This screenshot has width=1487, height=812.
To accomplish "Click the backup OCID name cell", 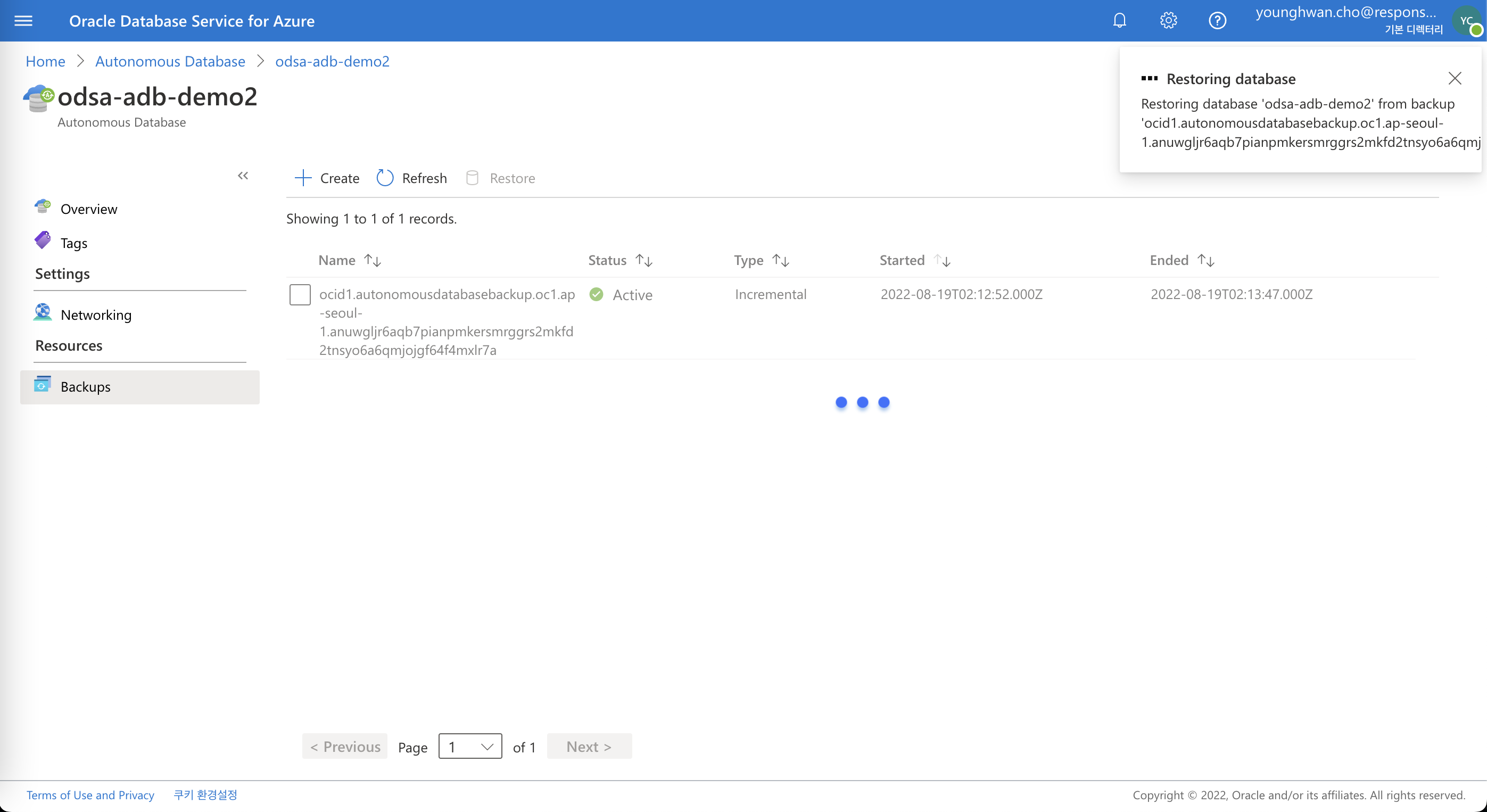I will pyautogui.click(x=448, y=322).
